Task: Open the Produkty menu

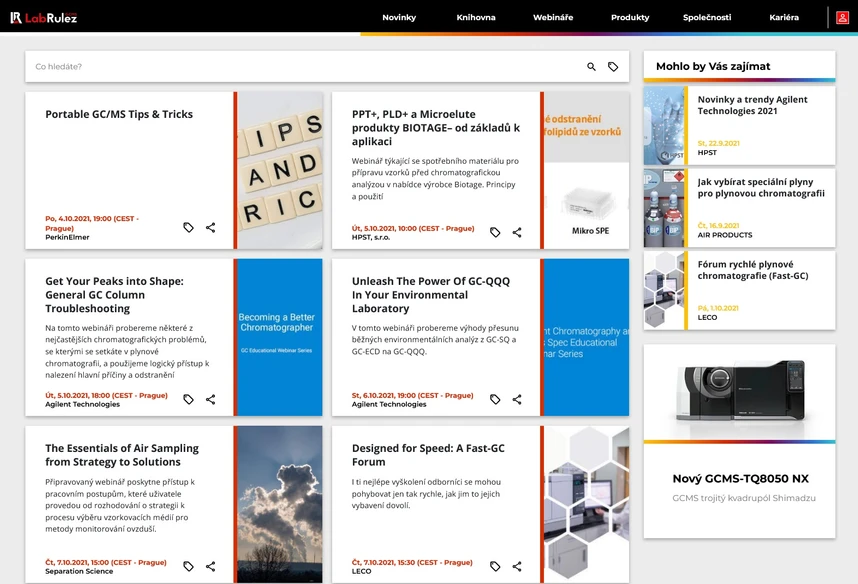Action: pyautogui.click(x=630, y=18)
